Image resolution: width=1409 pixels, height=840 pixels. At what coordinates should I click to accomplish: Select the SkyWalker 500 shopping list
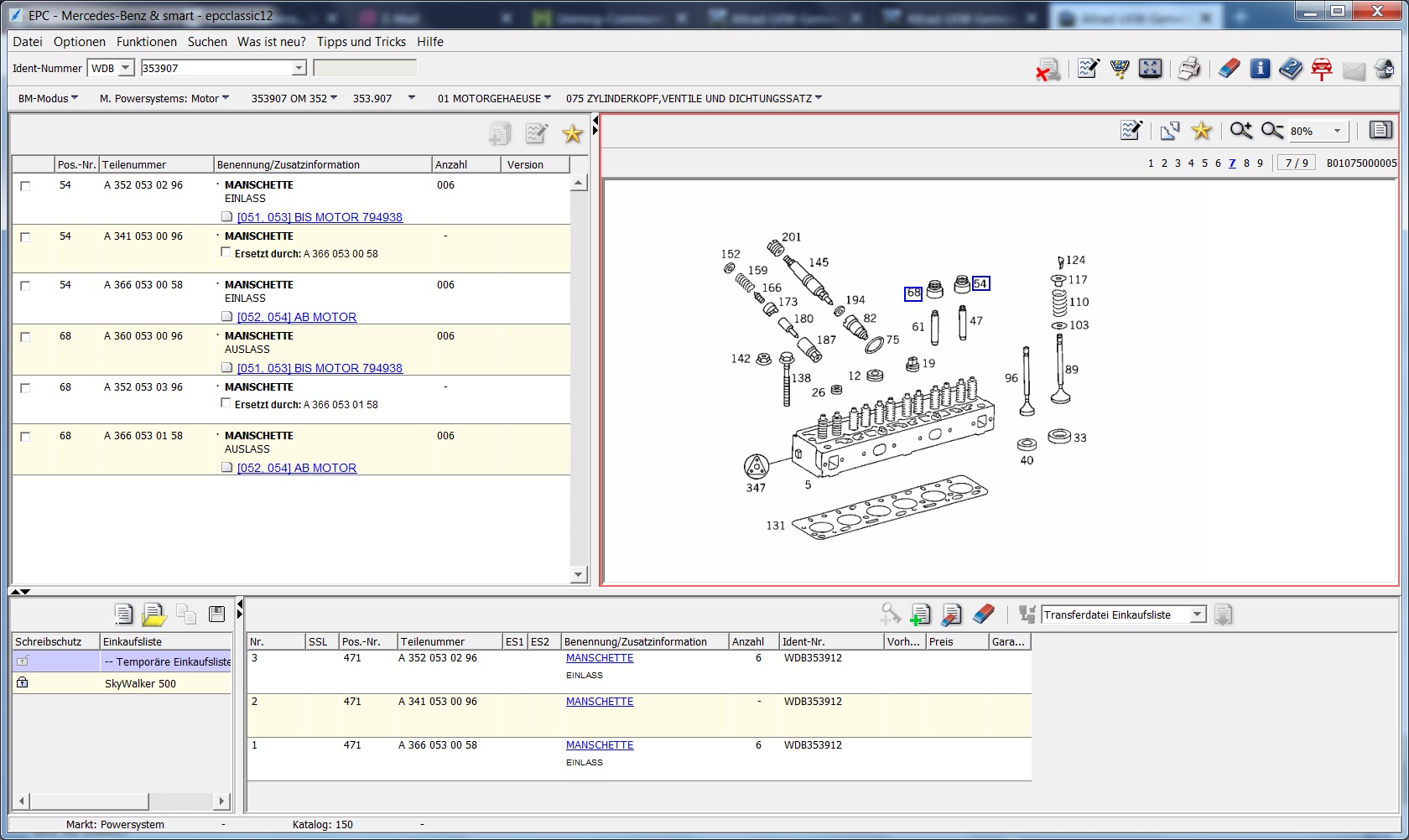140,683
